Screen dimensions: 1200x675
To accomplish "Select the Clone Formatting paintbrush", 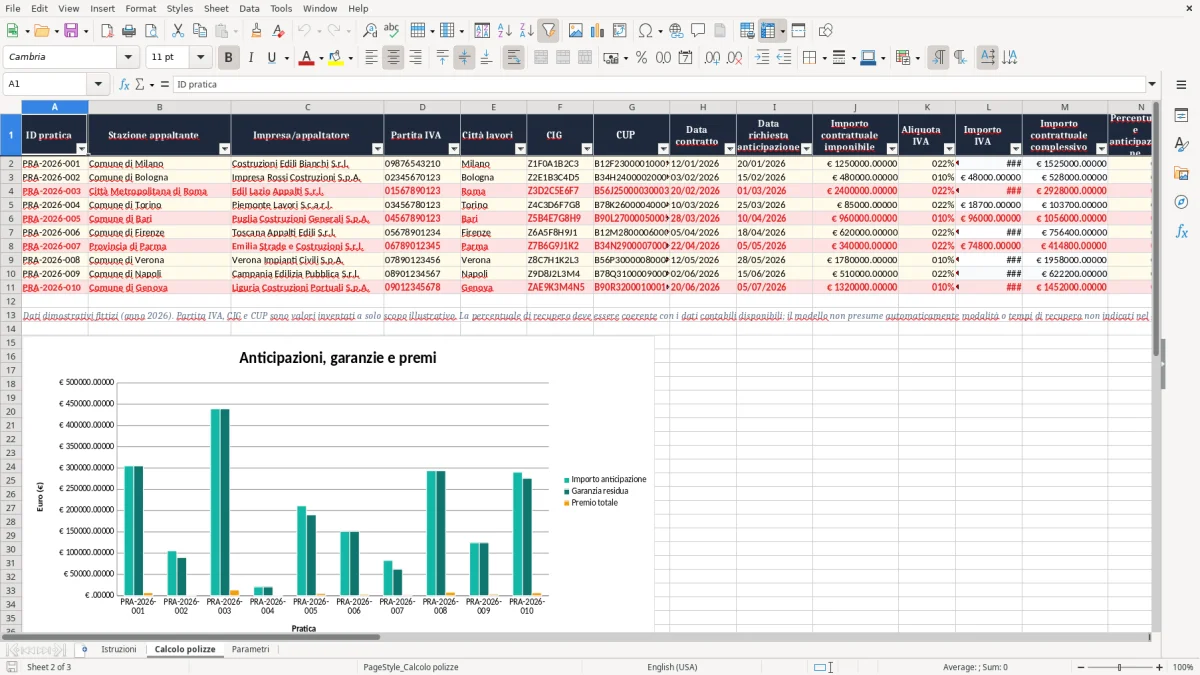I will 256,31.
